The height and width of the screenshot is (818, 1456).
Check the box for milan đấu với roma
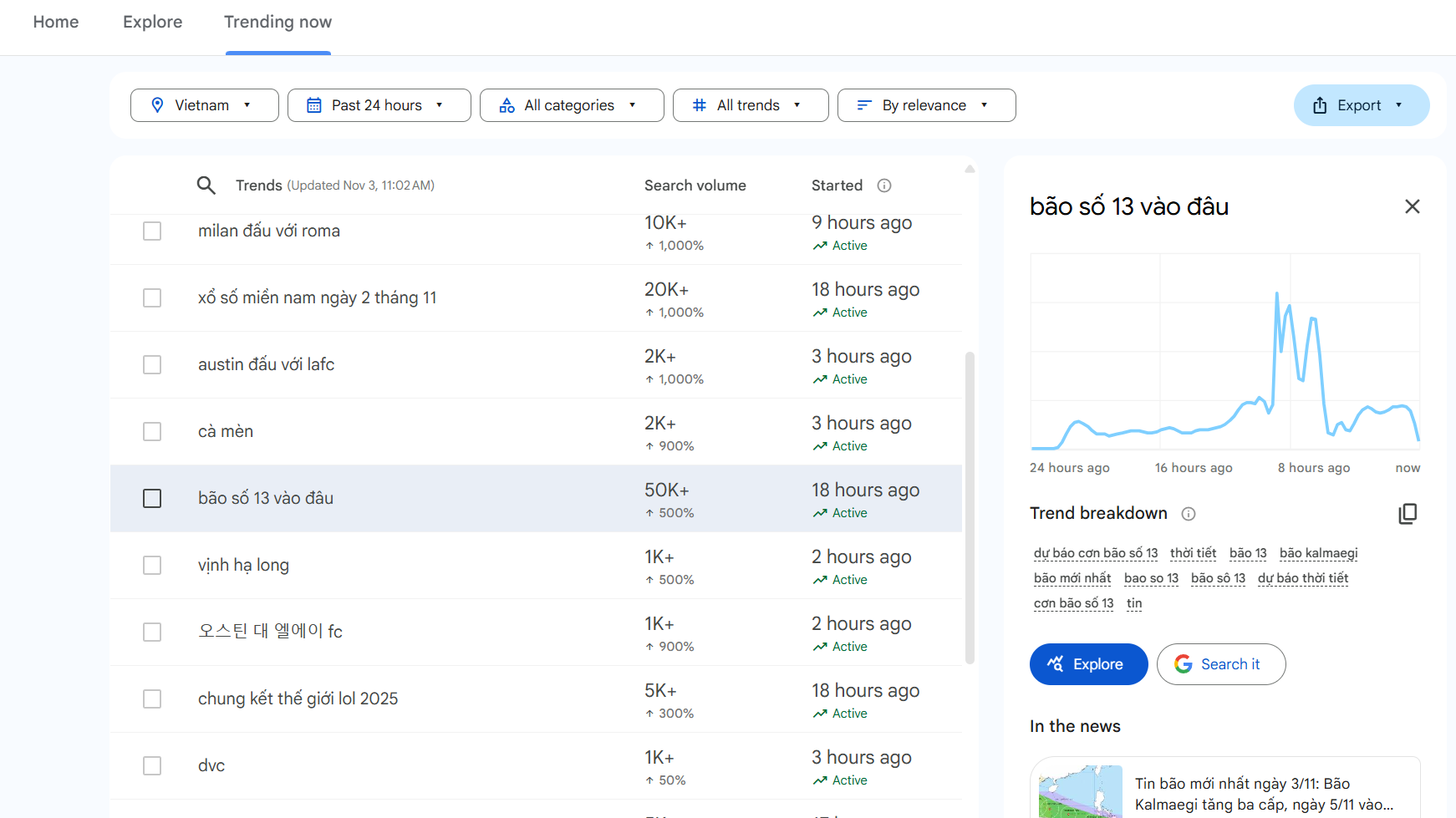[152, 231]
